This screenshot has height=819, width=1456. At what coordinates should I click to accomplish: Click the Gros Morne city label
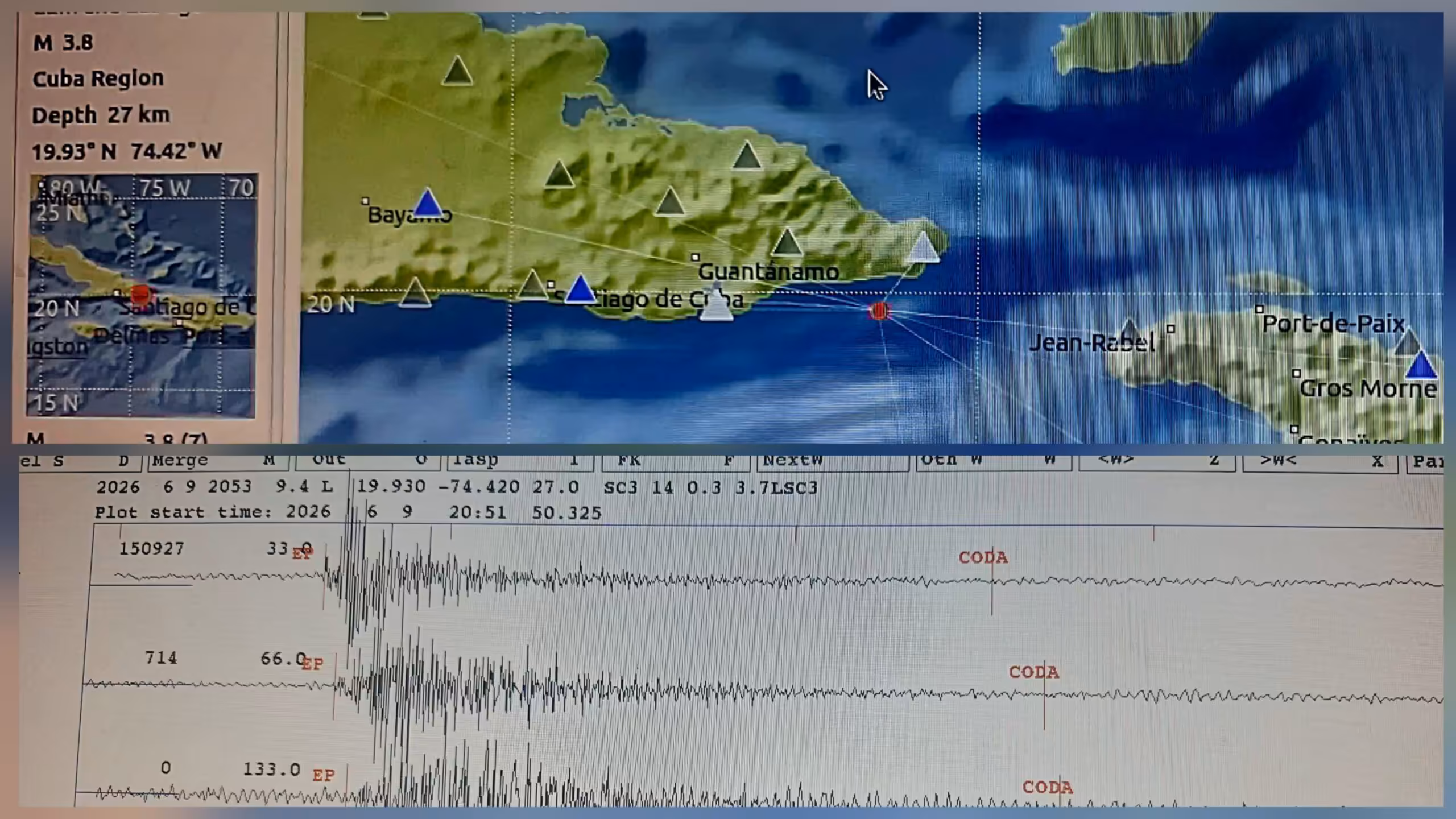[1368, 388]
